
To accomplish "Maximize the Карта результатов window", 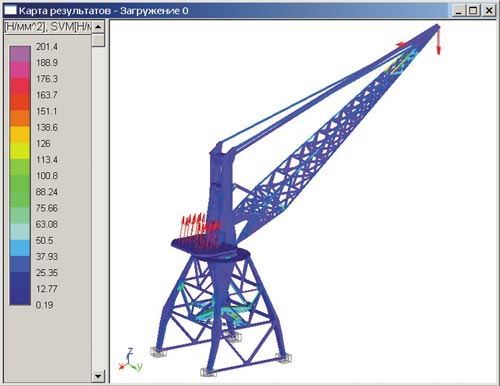I will pyautogui.click(x=473, y=11).
